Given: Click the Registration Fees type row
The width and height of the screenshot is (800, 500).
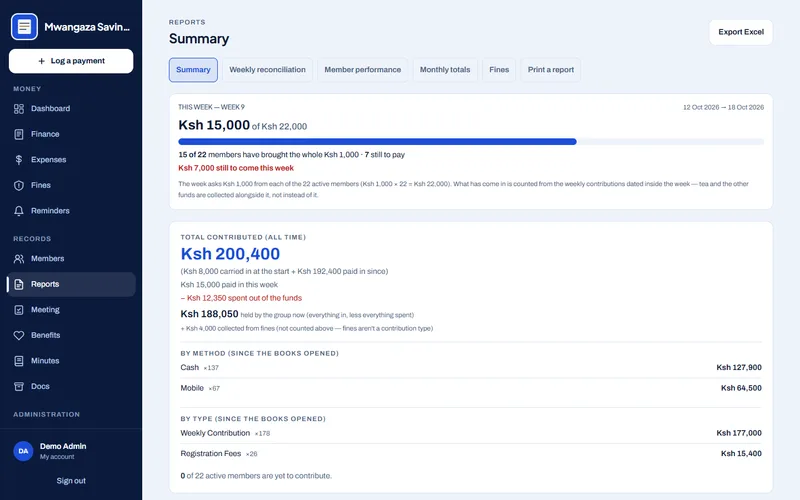Looking at the screenshot, I should 471,454.
